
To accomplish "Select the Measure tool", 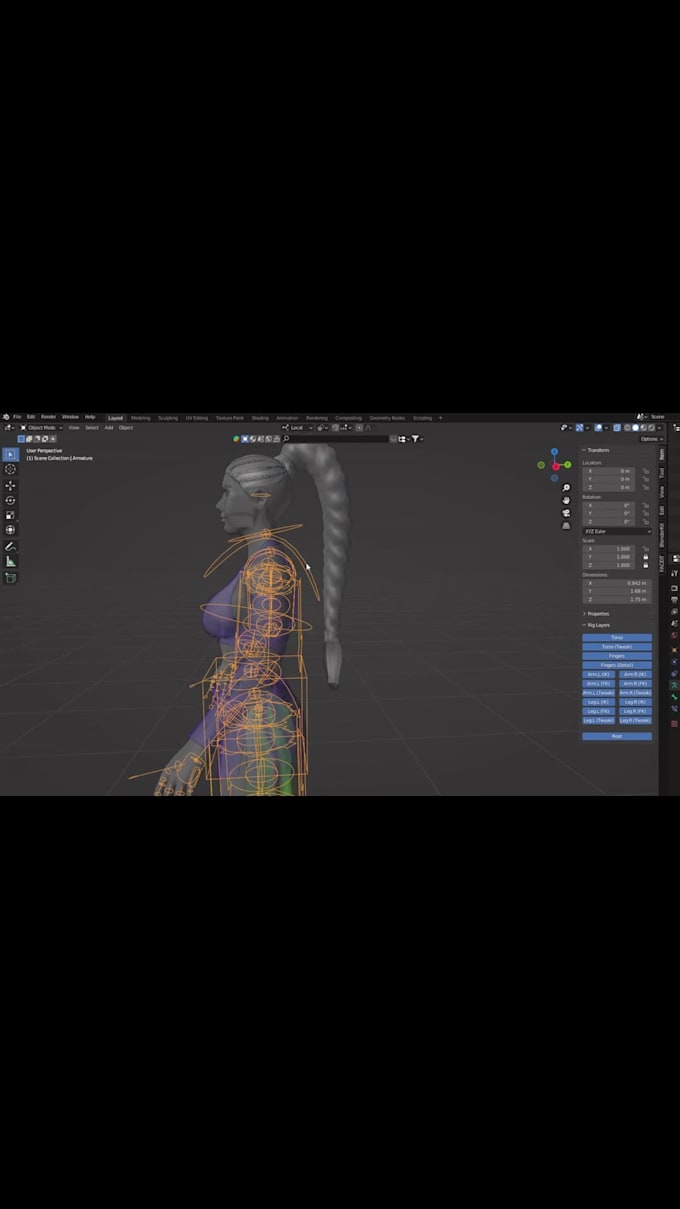I will pyautogui.click(x=11, y=562).
